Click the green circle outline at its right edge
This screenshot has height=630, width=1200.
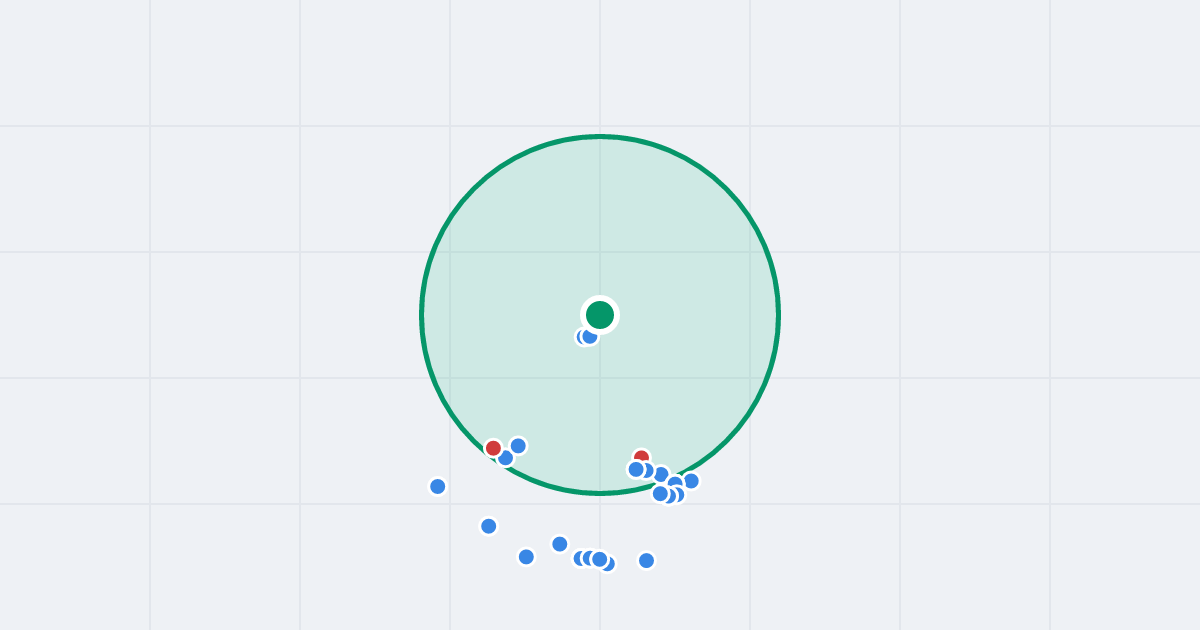[778, 315]
